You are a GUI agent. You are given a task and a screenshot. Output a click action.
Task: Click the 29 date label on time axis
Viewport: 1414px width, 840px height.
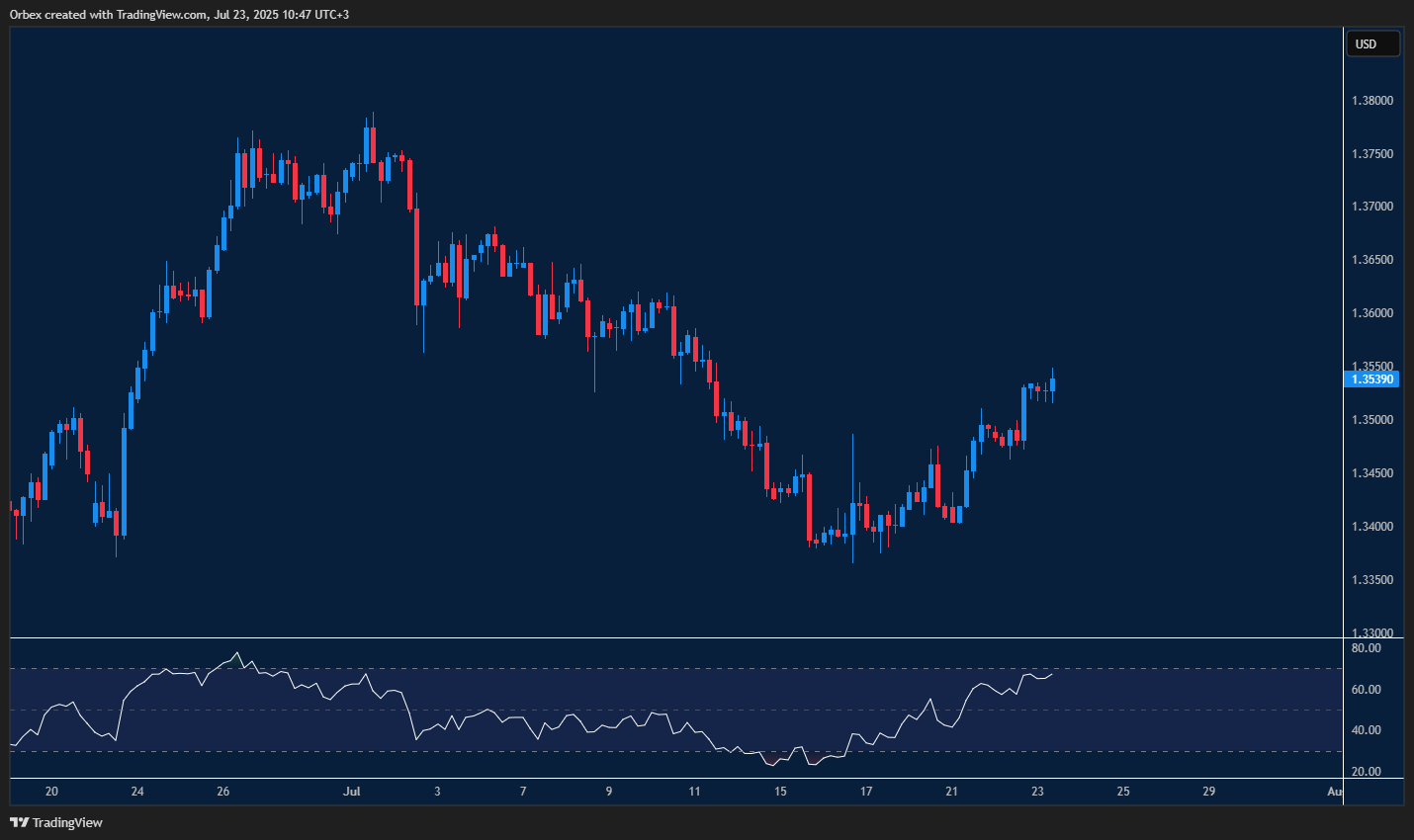[1208, 792]
